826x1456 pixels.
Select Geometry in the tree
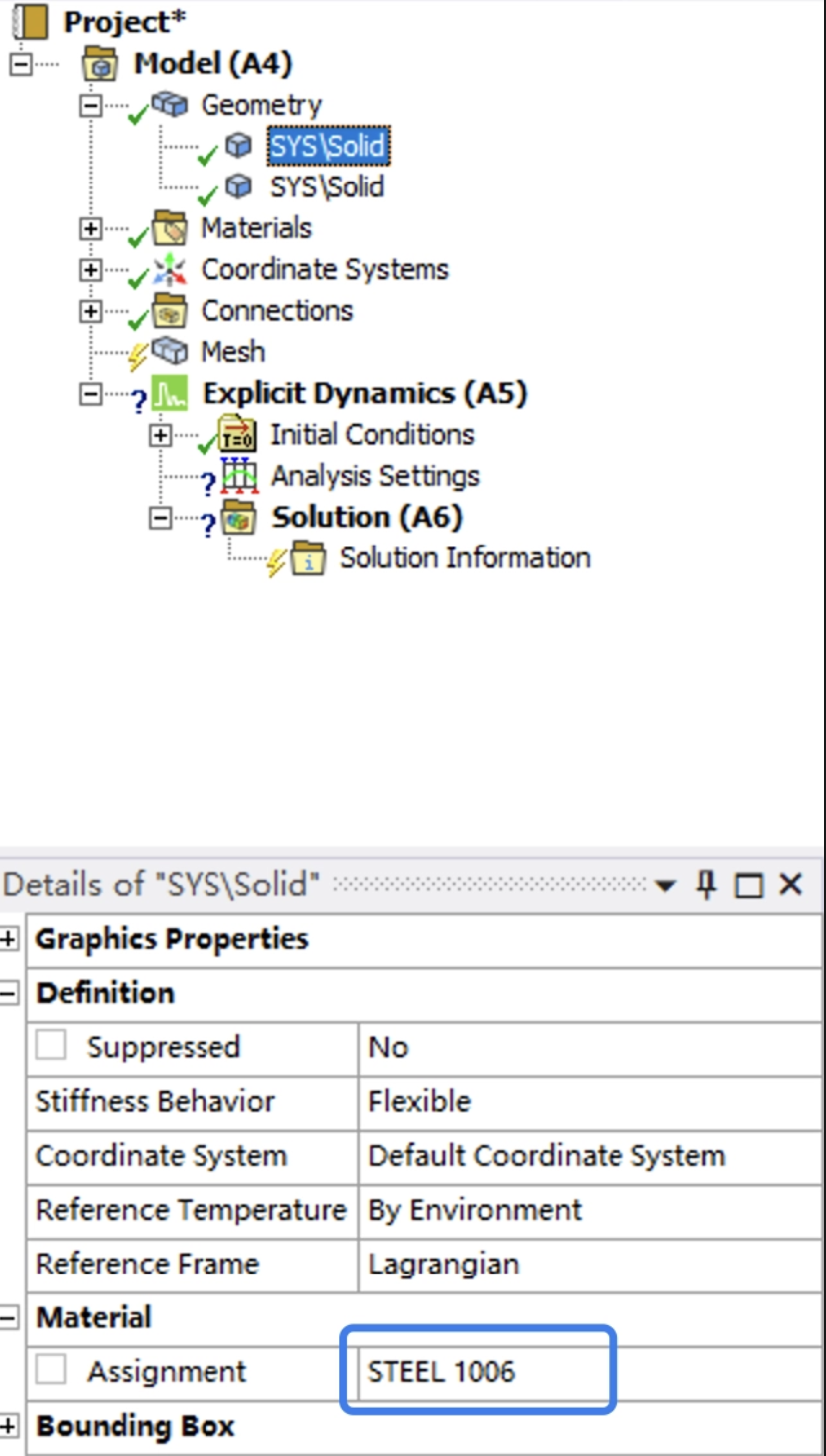[x=261, y=105]
